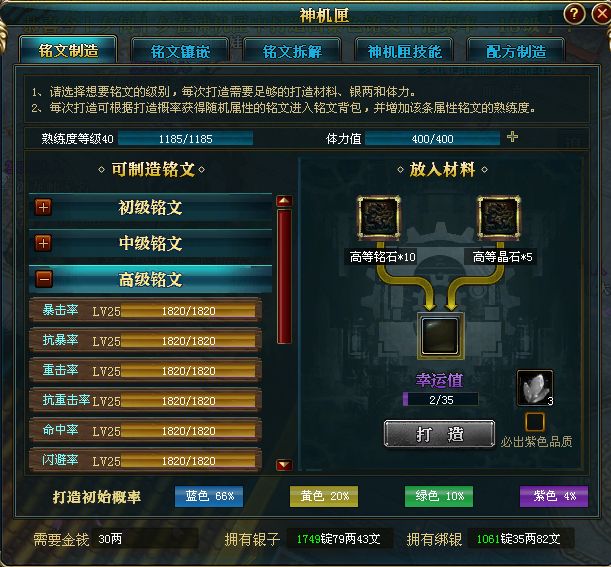This screenshot has width=611, height=567.
Task: Click the 高等晶石 material slot icon
Action: 499,217
